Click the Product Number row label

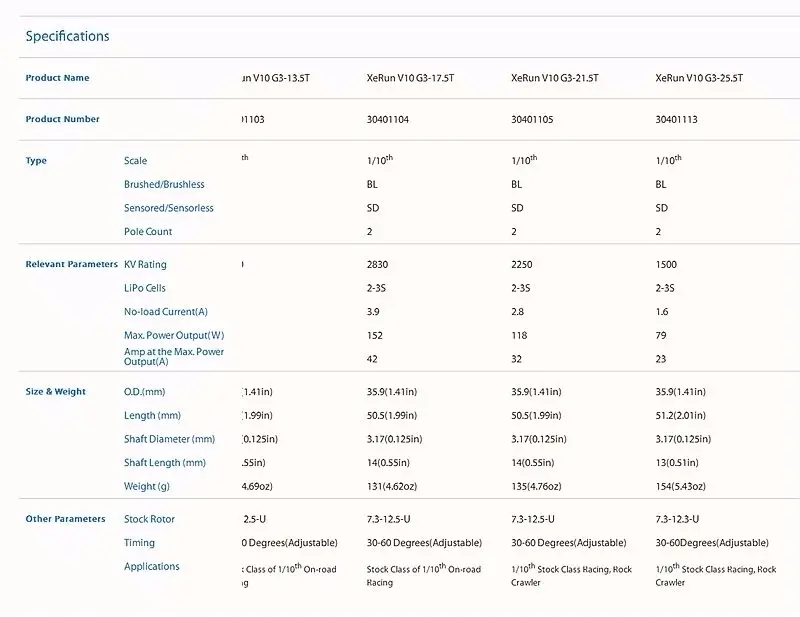click(x=62, y=119)
